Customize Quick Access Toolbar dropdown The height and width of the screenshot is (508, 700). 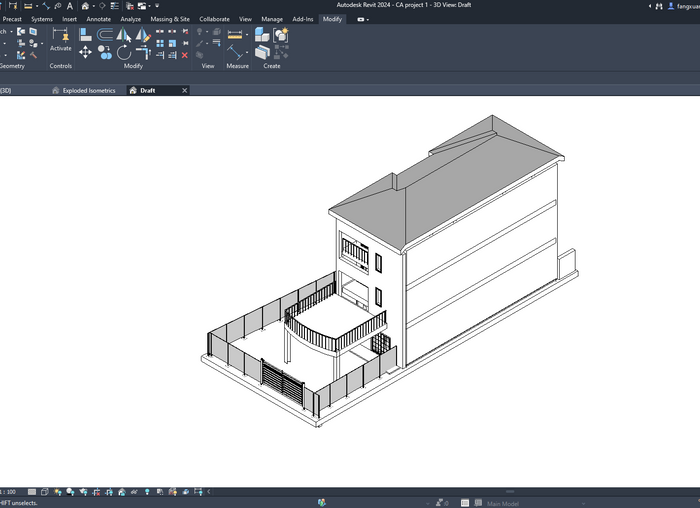pyautogui.click(x=157, y=6)
